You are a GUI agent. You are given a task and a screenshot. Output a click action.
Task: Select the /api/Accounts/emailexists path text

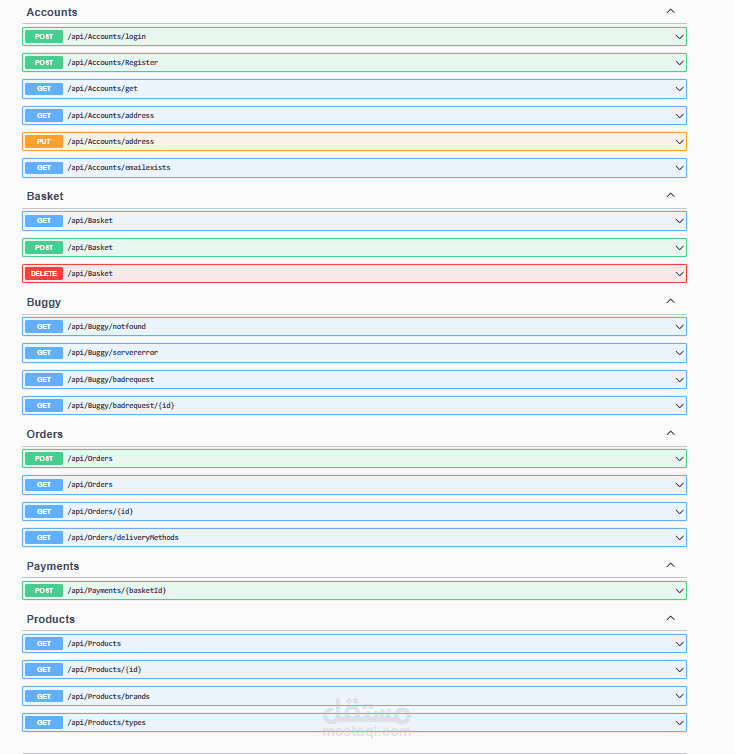click(119, 167)
